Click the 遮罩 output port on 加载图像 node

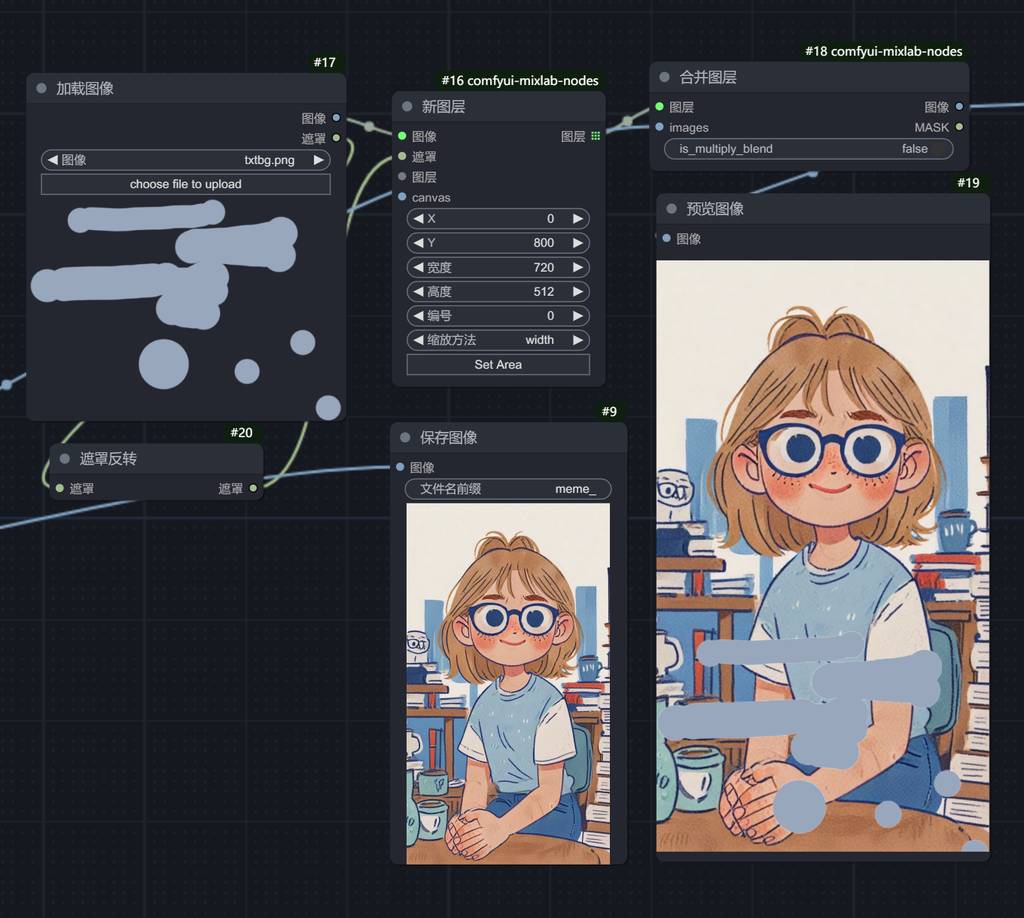tap(336, 138)
